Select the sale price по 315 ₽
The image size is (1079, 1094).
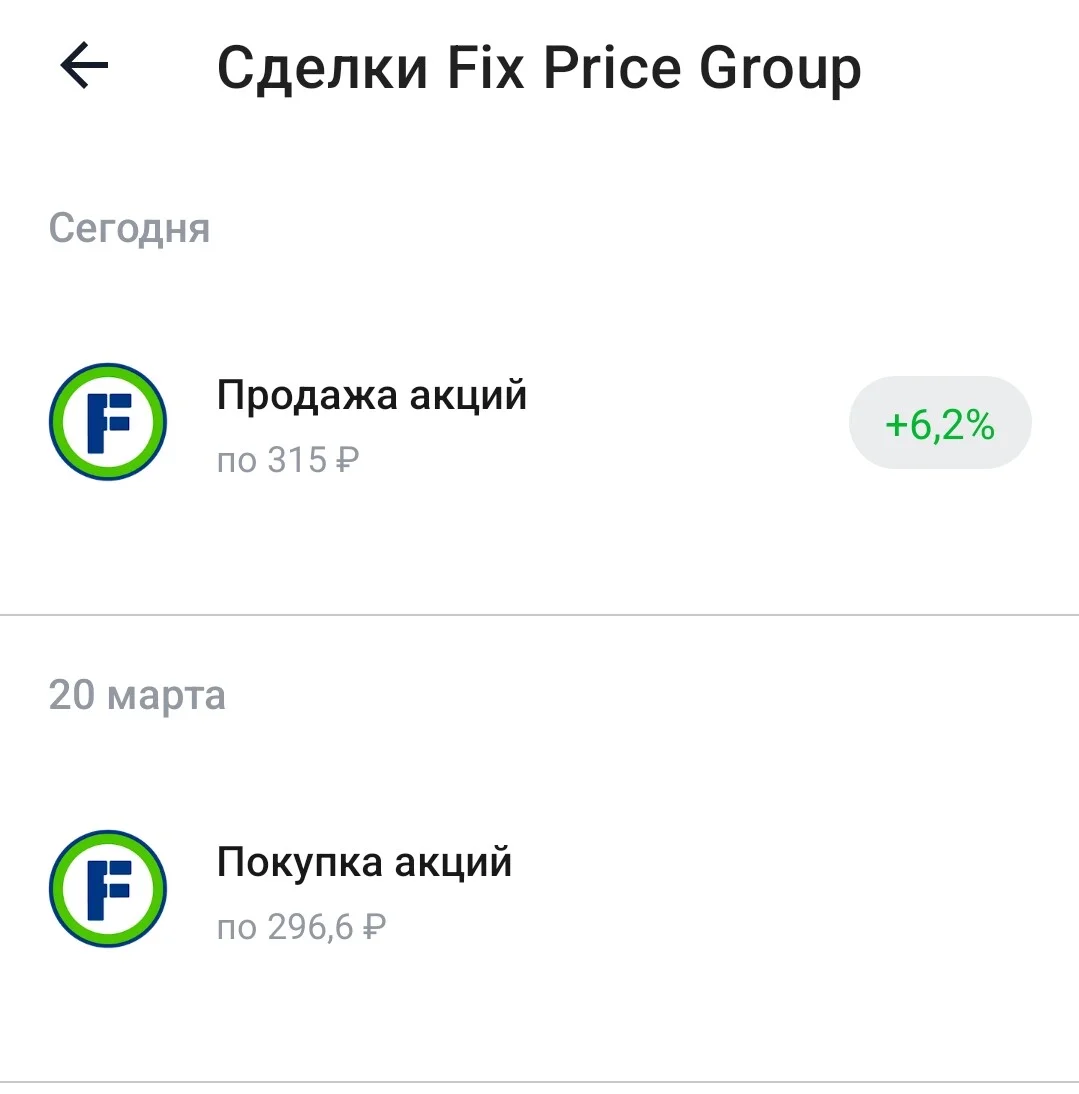[x=288, y=460]
